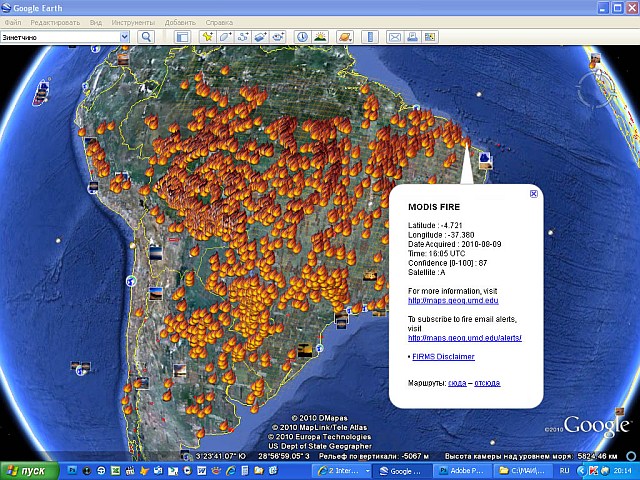Switch to the C:\ folder taskbar button
The image size is (640, 480).
coord(522,471)
